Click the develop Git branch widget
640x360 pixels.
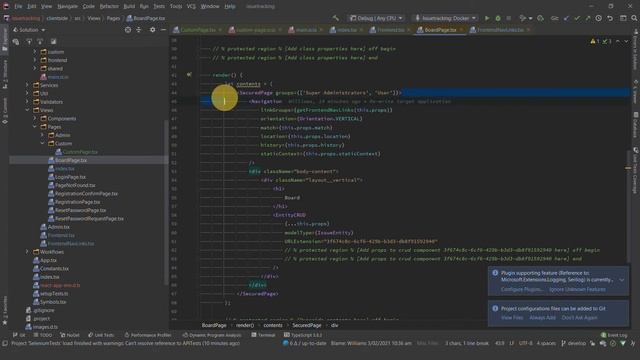pos(574,344)
